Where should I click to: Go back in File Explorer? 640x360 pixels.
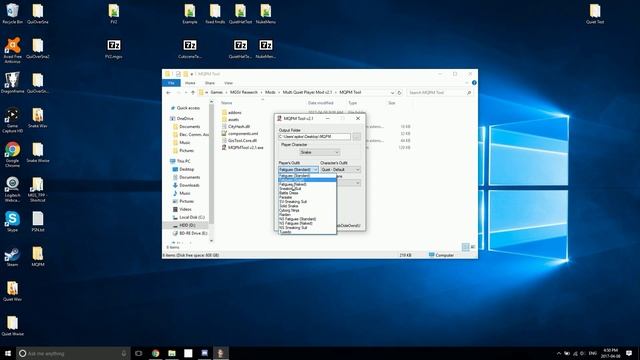169,93
